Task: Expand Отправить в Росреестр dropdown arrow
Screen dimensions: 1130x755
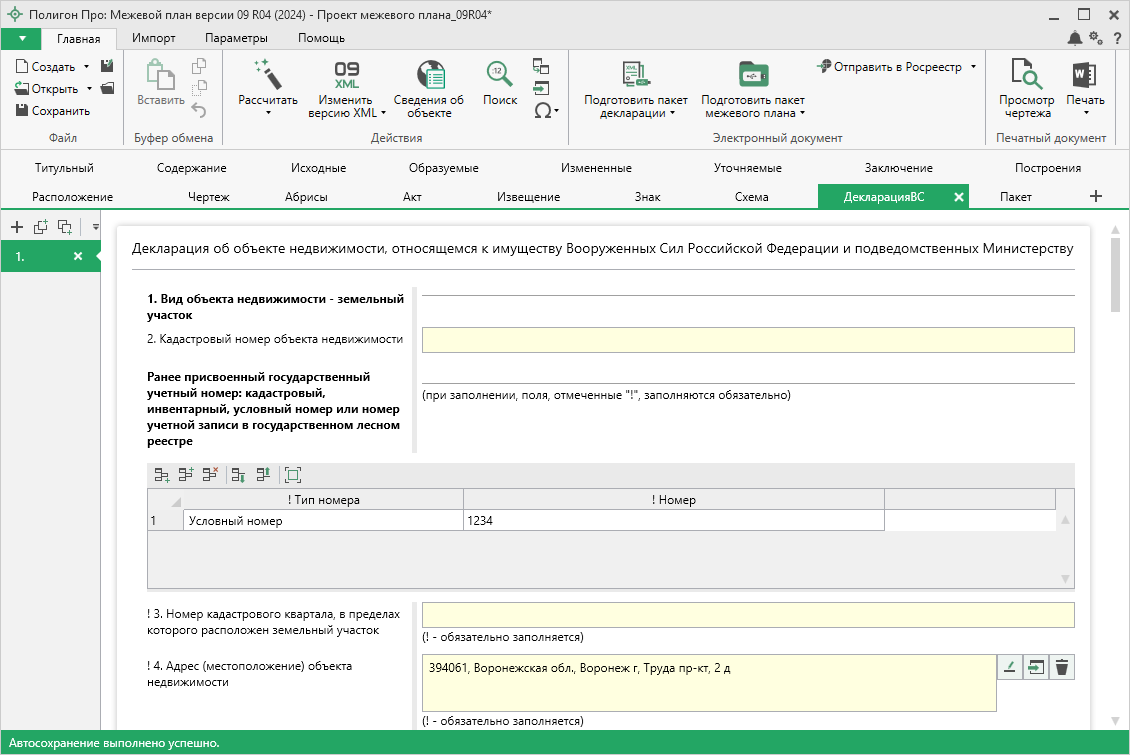Action: point(973,67)
